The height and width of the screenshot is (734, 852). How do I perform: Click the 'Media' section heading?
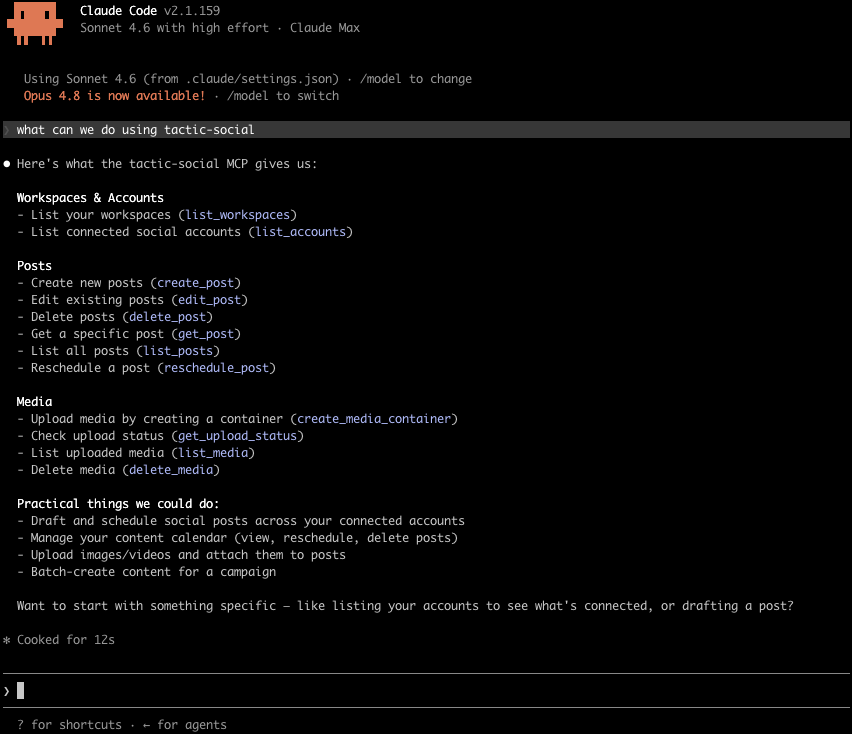point(34,401)
